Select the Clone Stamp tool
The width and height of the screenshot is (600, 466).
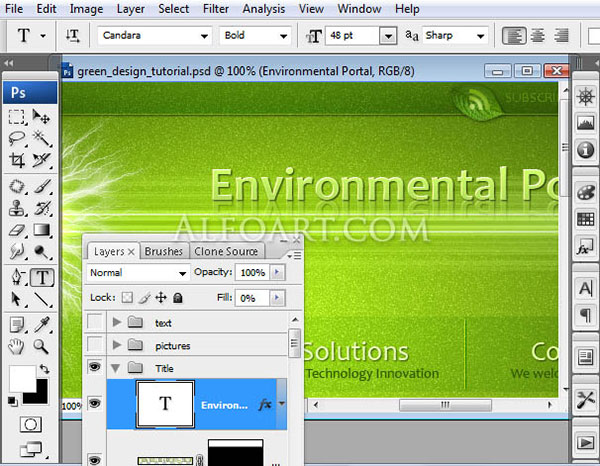tap(16, 209)
